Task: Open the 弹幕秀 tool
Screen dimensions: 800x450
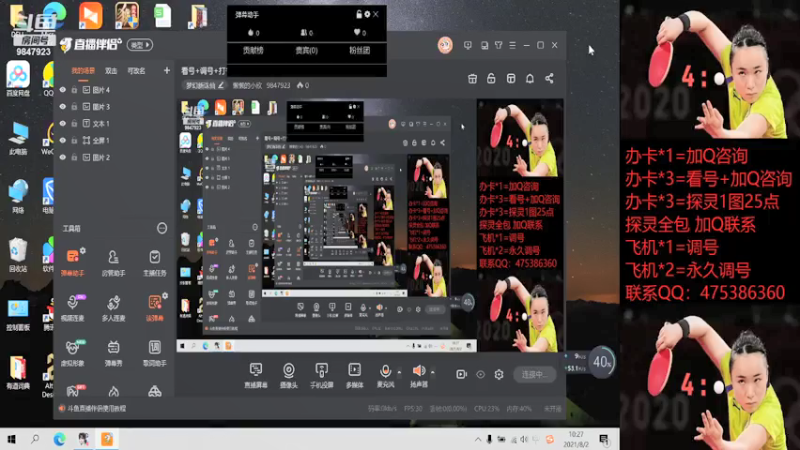Action: pos(113,353)
